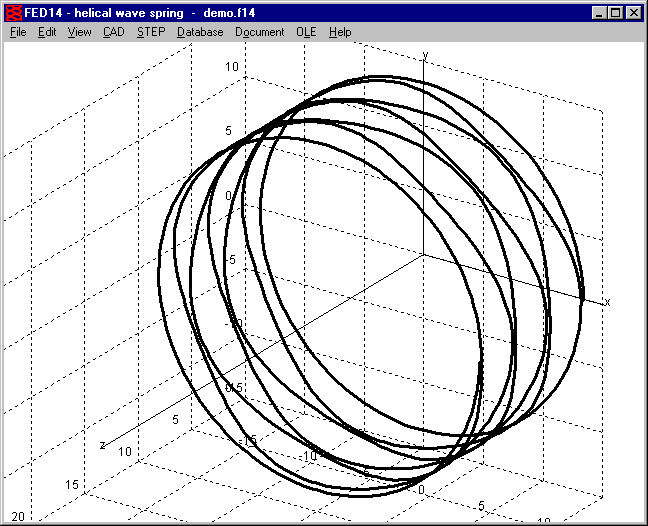Open the CAD menu
Screen dimensions: 648x526
click(113, 32)
